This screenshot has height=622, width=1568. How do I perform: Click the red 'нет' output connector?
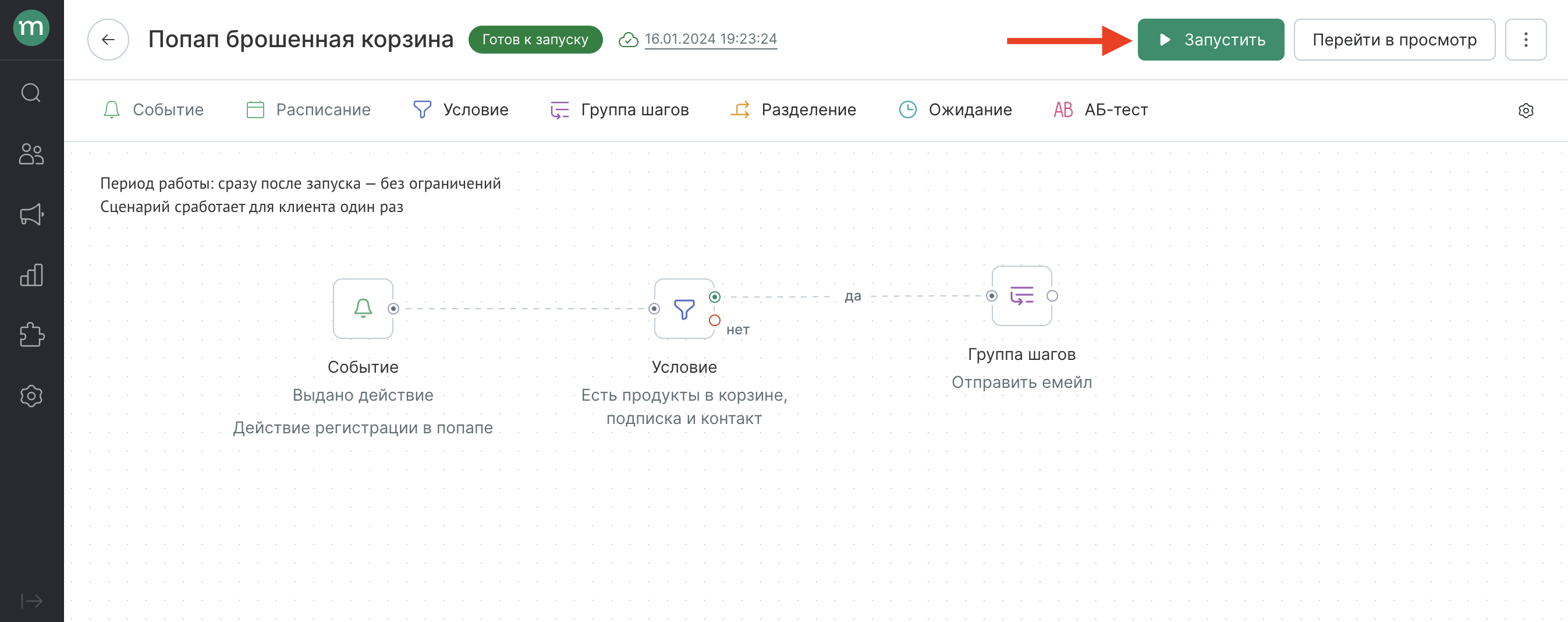[715, 320]
